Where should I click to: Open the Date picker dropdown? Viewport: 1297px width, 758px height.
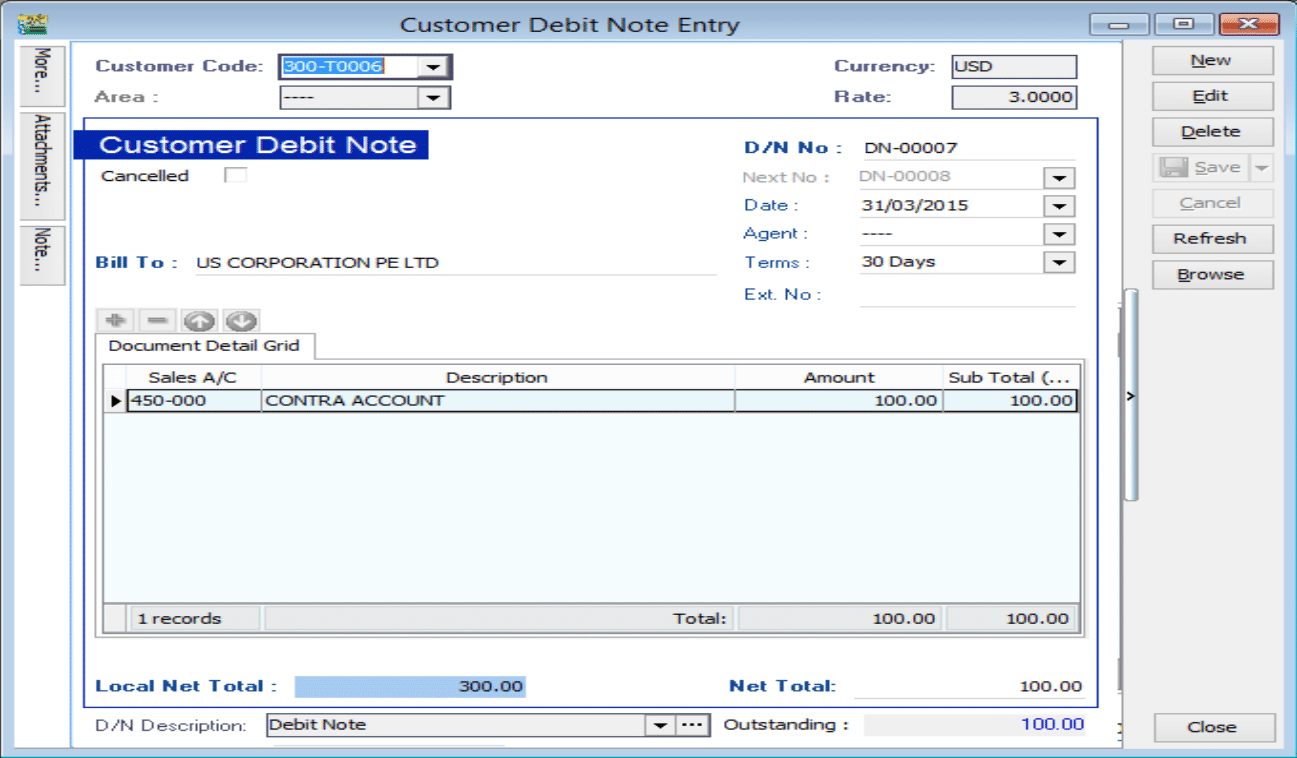(1058, 206)
